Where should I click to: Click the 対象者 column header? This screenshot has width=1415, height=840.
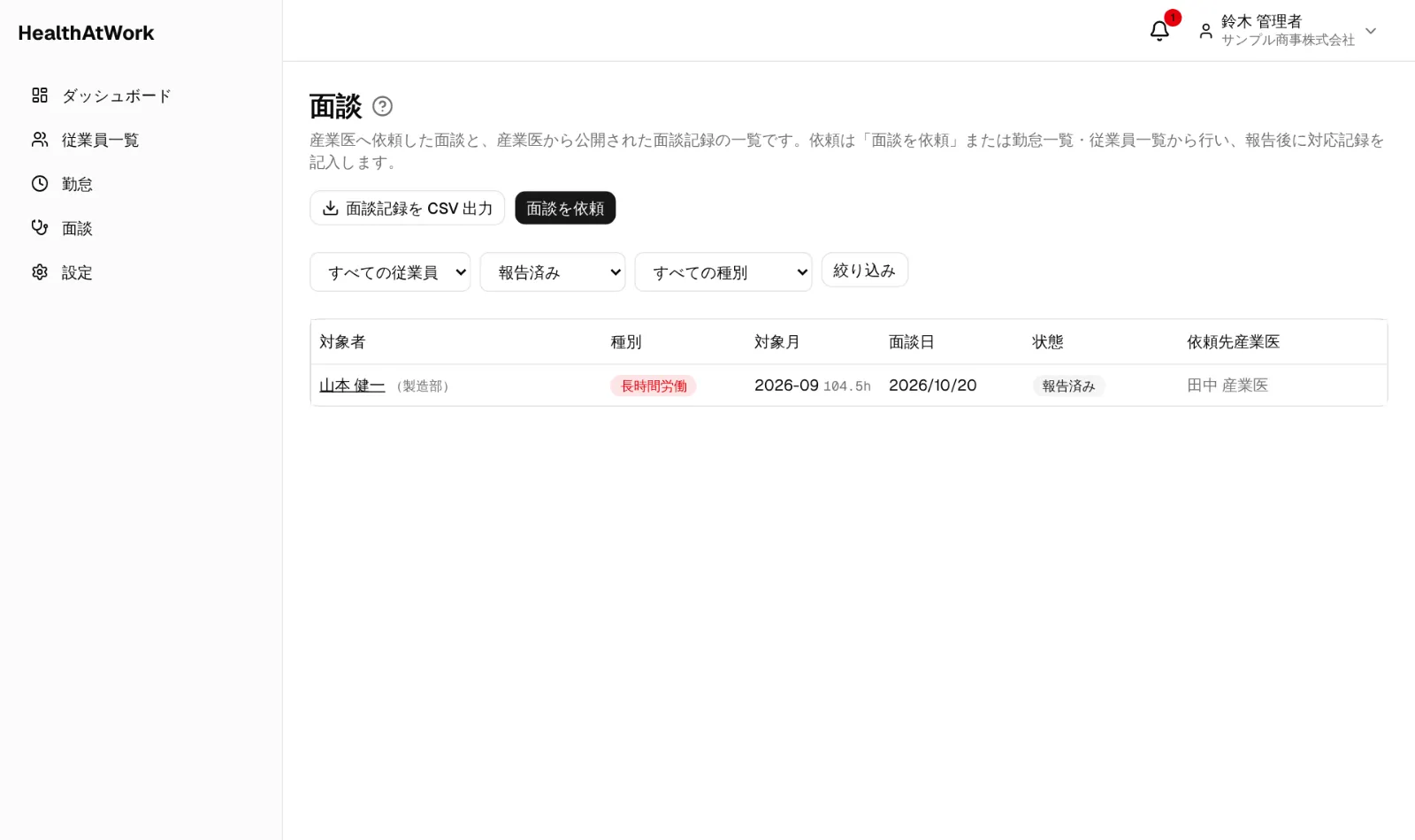pyautogui.click(x=342, y=342)
